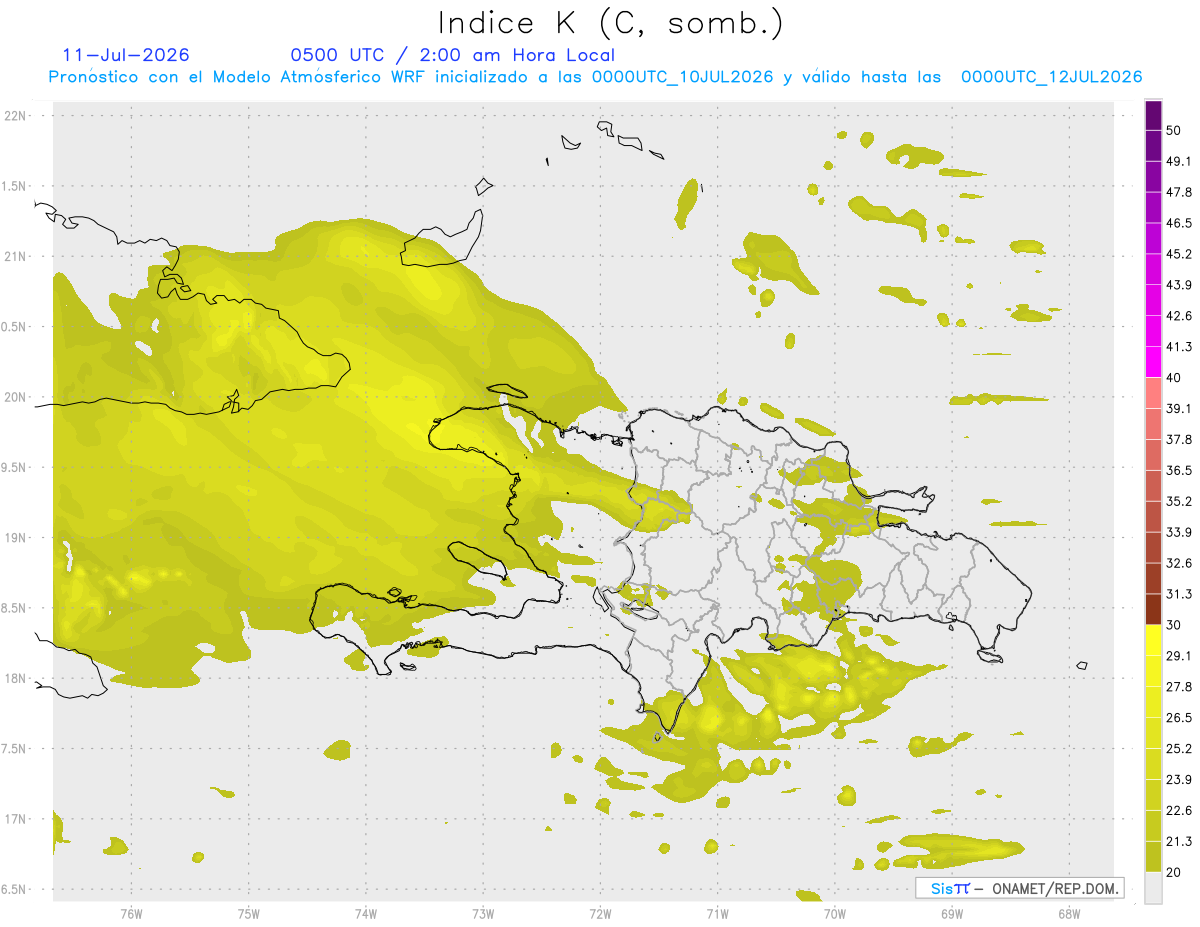The width and height of the screenshot is (1200, 927).
Task: Click the "50" color bar value
Action: pyautogui.click(x=1174, y=131)
